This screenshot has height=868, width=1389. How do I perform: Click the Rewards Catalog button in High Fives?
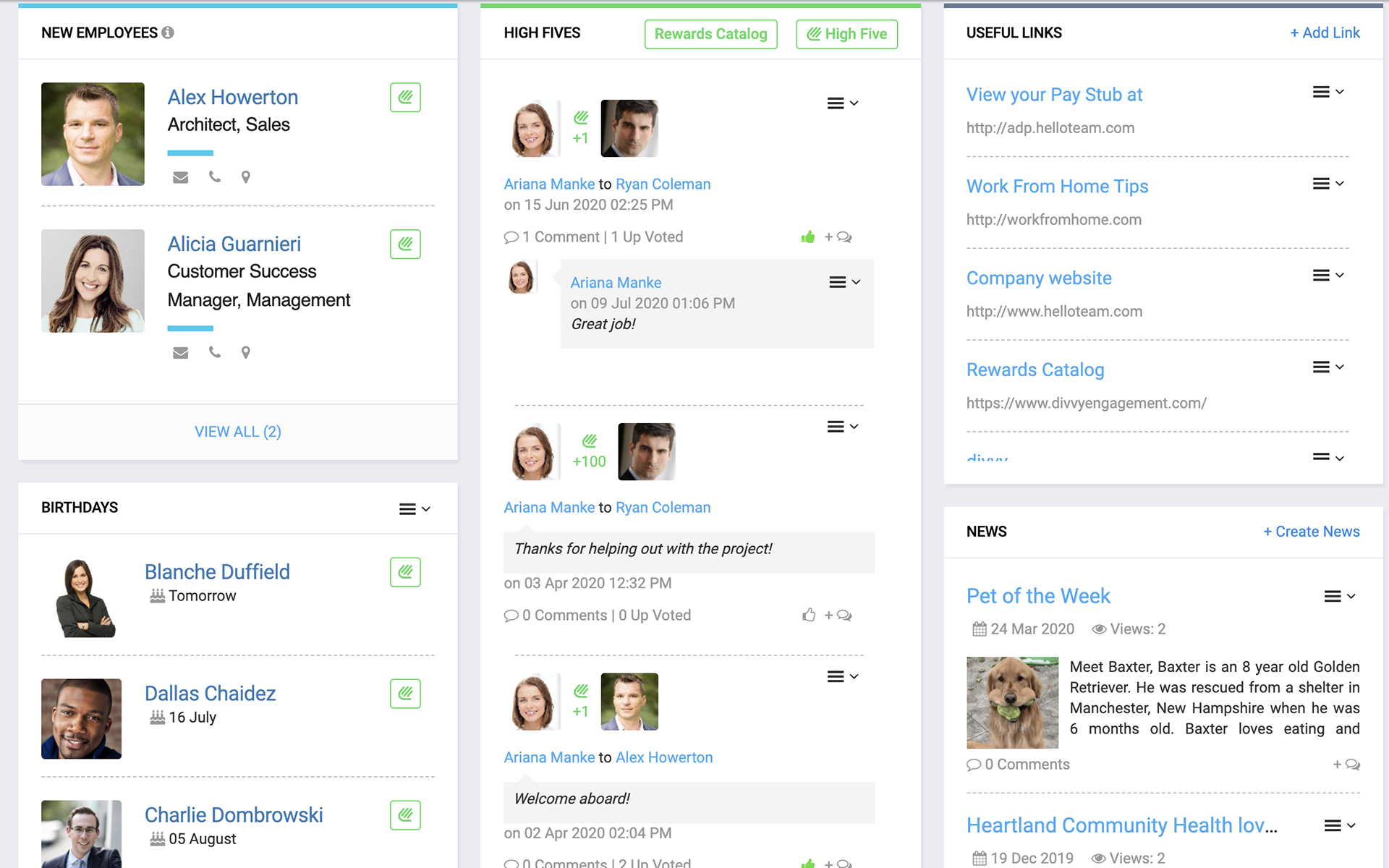tap(710, 34)
